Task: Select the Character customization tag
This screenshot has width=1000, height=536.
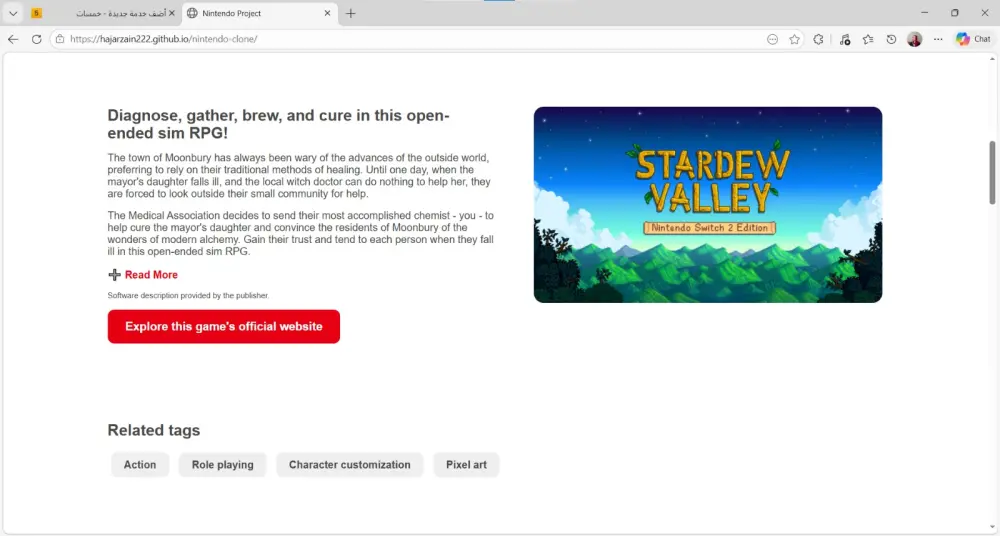Action: tap(349, 465)
